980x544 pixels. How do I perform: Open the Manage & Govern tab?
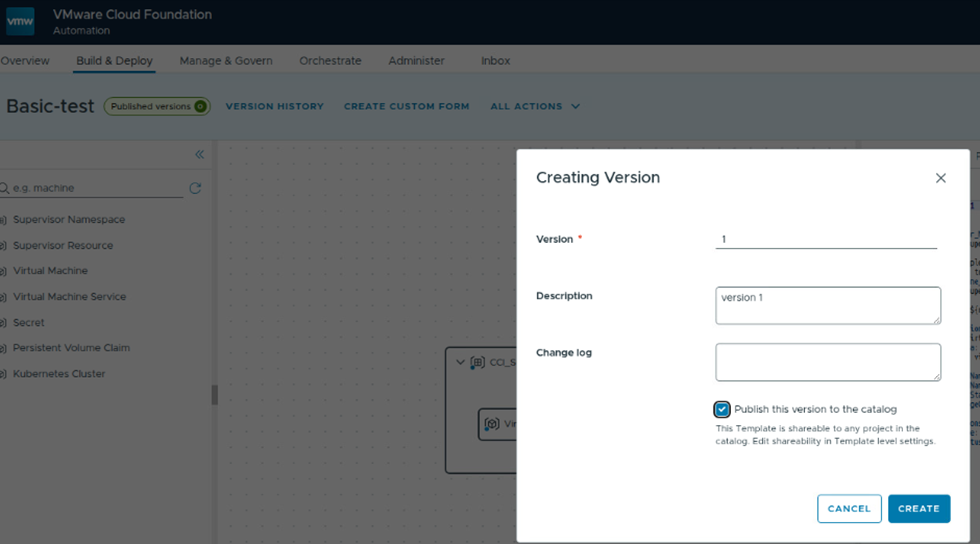(226, 61)
